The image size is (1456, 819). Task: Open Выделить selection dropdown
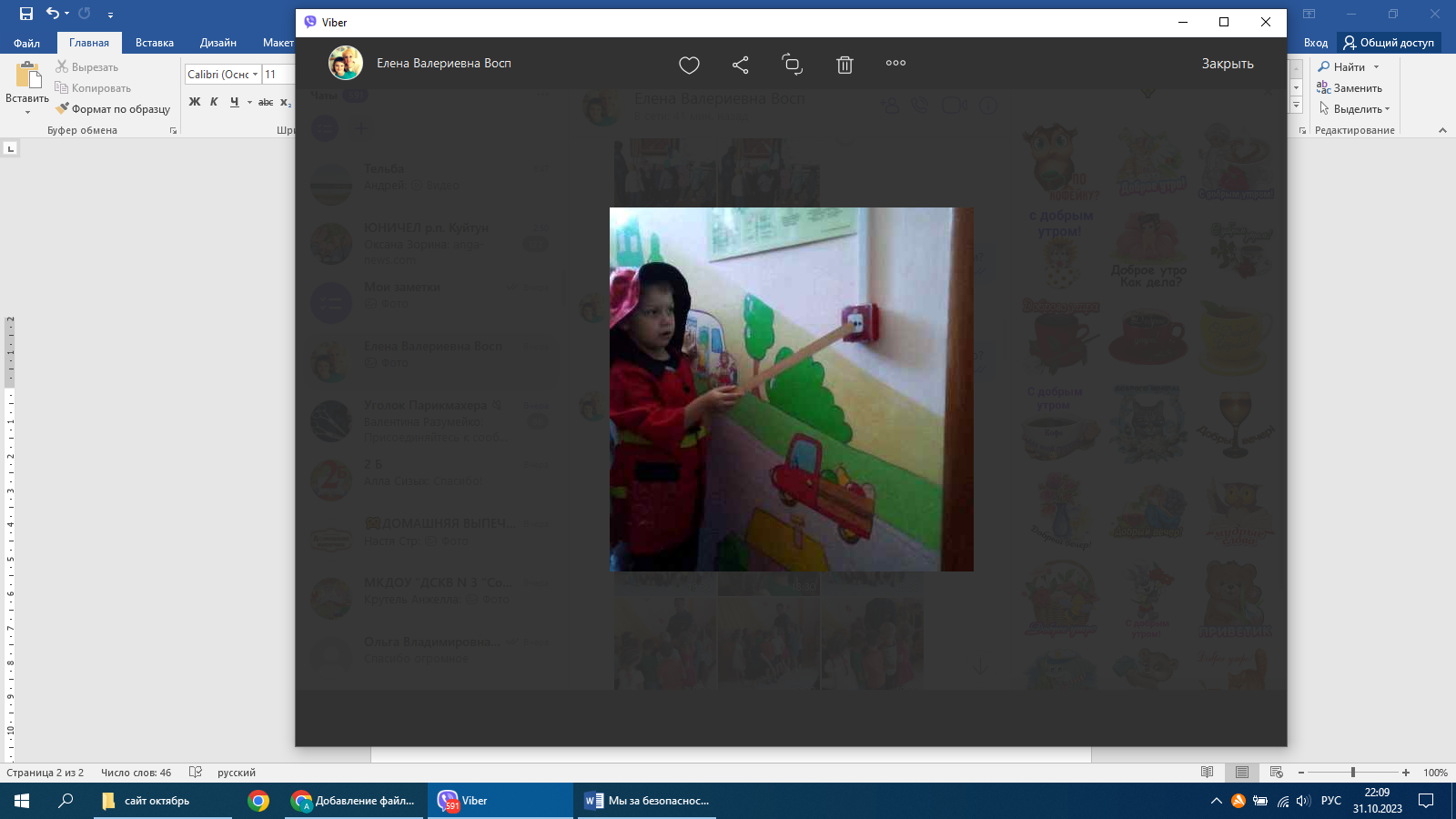pos(1354,109)
